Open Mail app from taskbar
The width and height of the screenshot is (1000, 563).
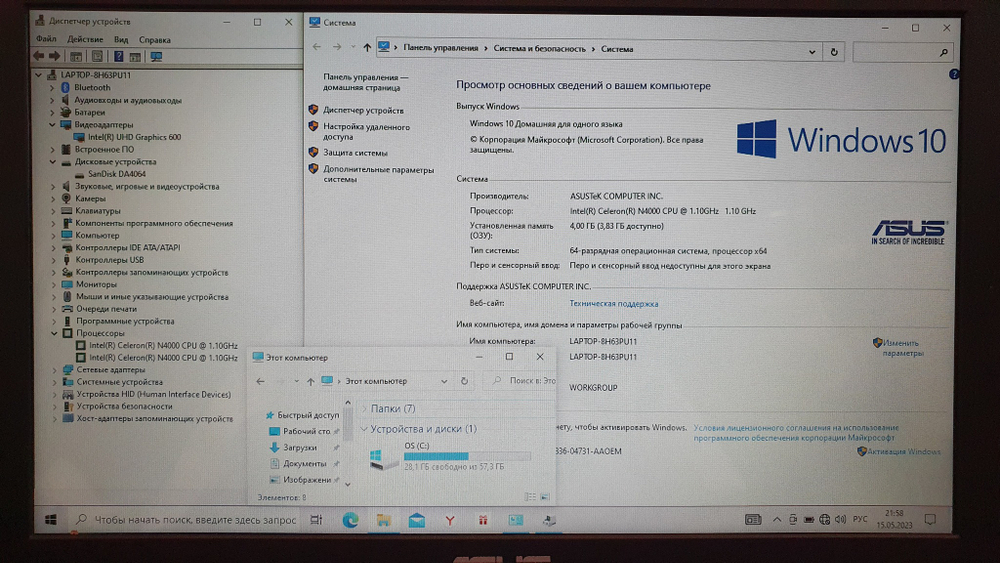tap(417, 520)
